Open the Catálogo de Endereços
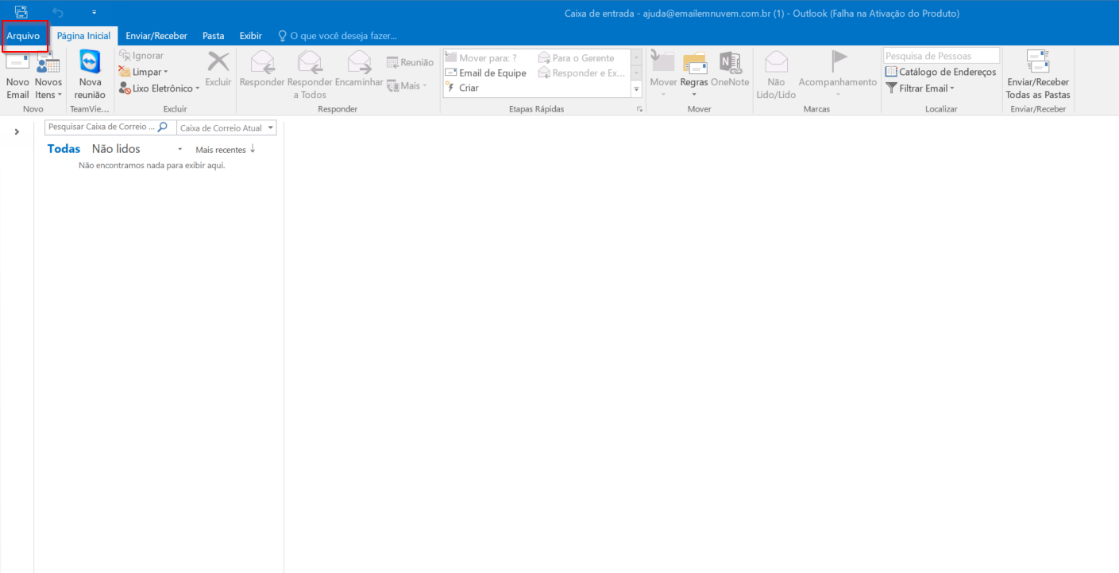 pos(940,72)
